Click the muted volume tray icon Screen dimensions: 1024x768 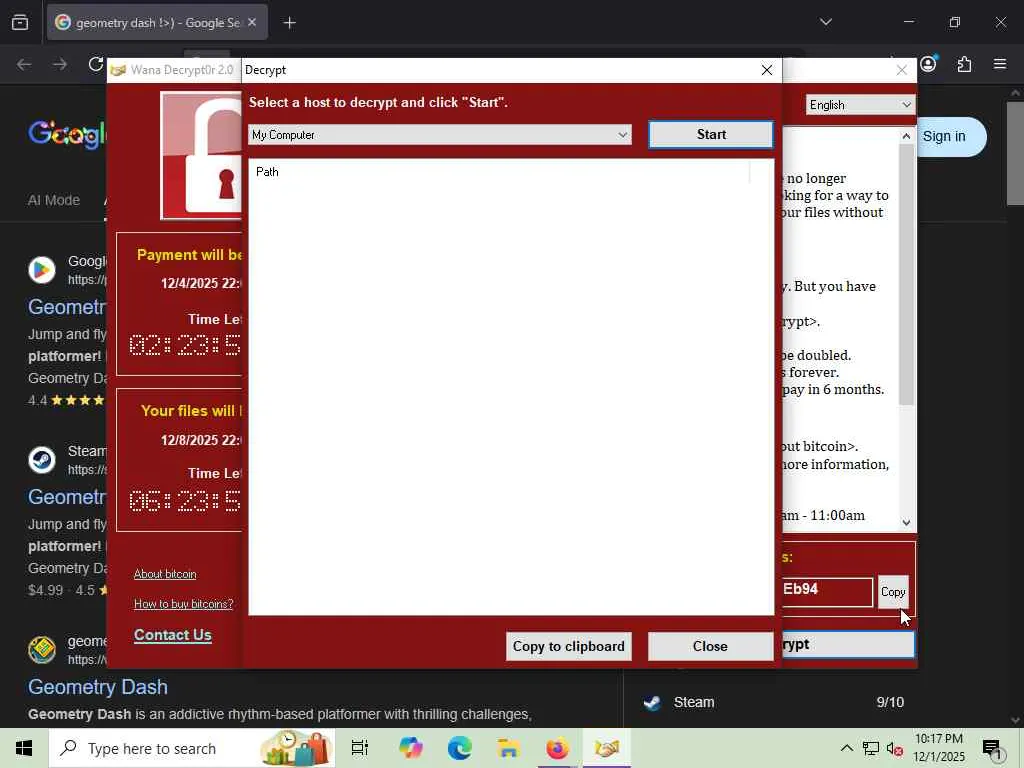tap(894, 748)
